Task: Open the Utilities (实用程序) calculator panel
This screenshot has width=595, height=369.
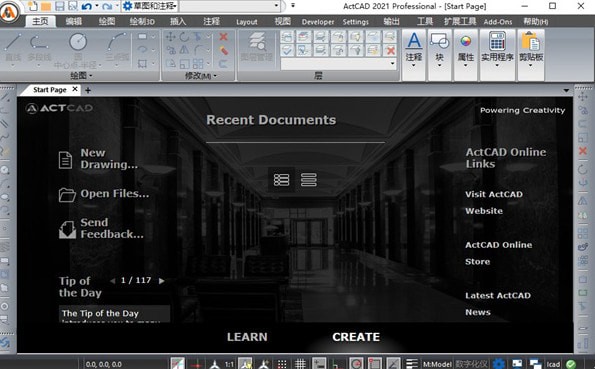Action: coord(497,49)
